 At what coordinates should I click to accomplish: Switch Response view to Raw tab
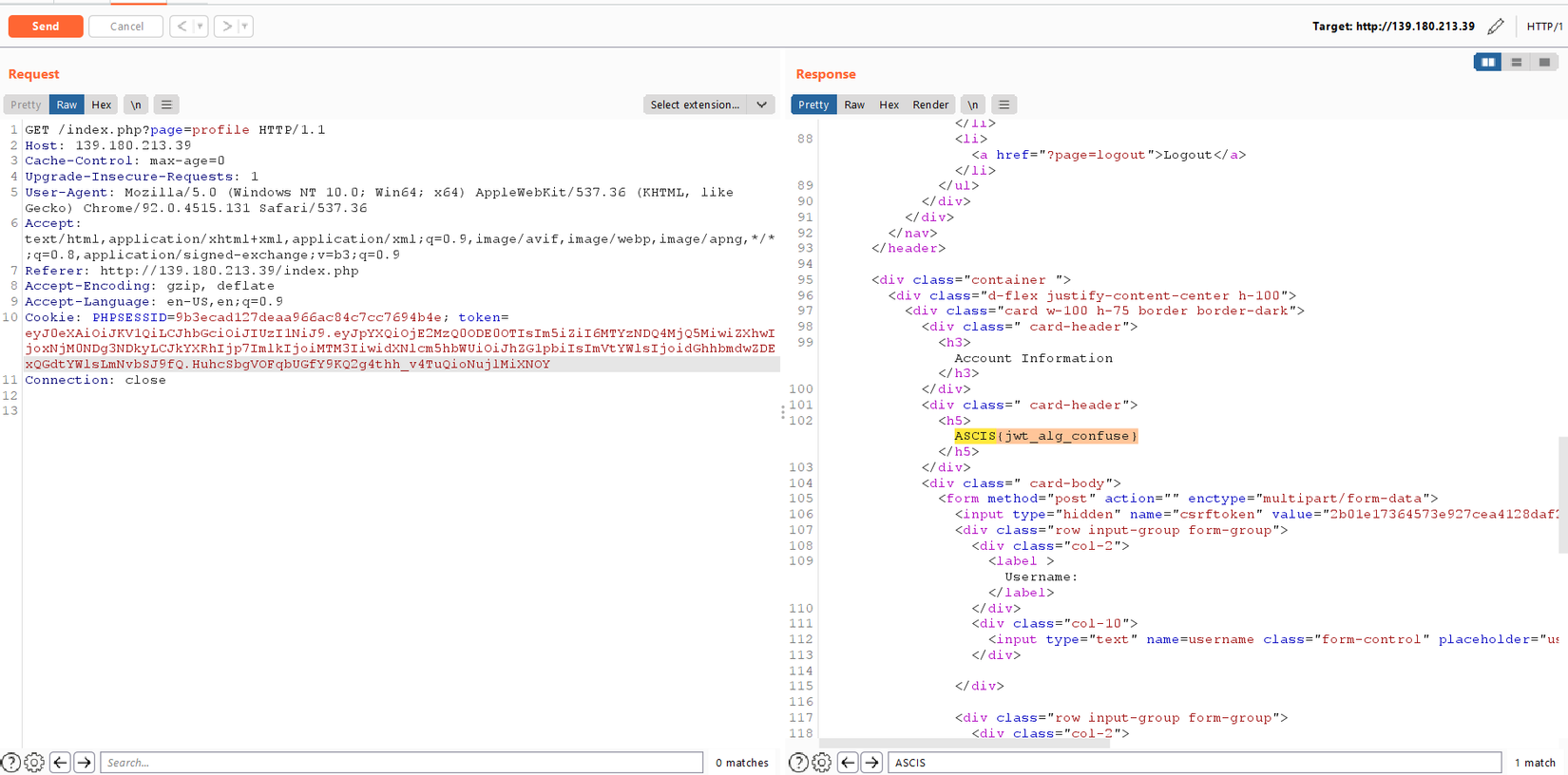point(854,104)
